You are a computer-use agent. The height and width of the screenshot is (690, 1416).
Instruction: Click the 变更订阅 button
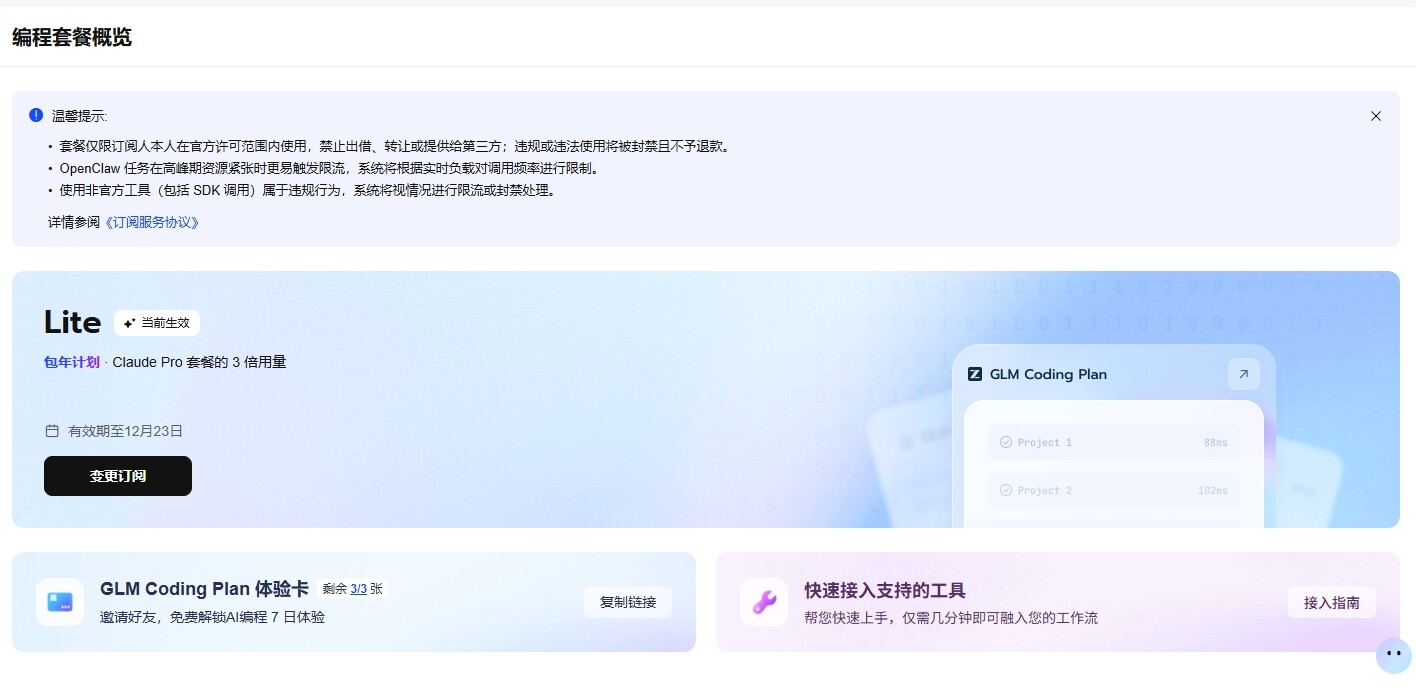[x=118, y=476]
